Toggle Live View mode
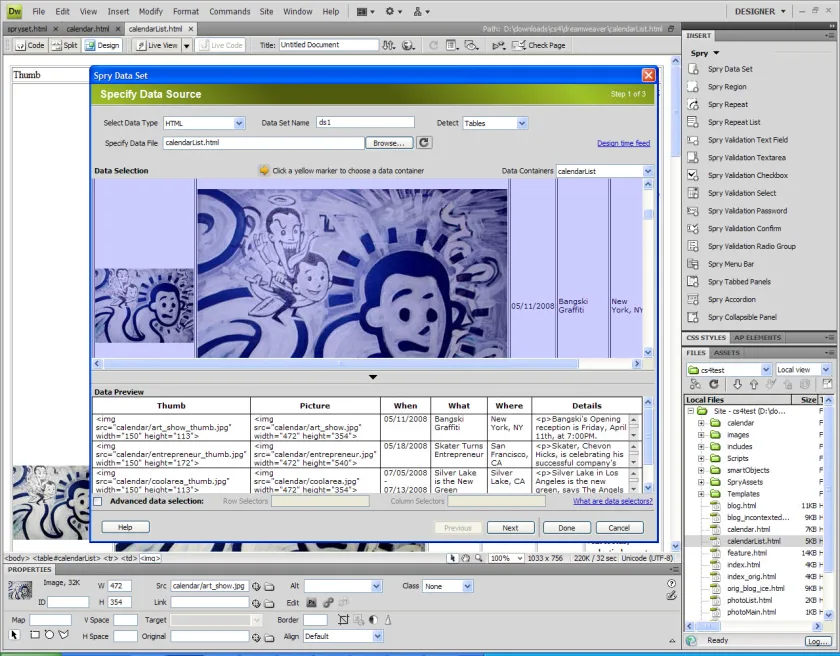 tap(157, 46)
